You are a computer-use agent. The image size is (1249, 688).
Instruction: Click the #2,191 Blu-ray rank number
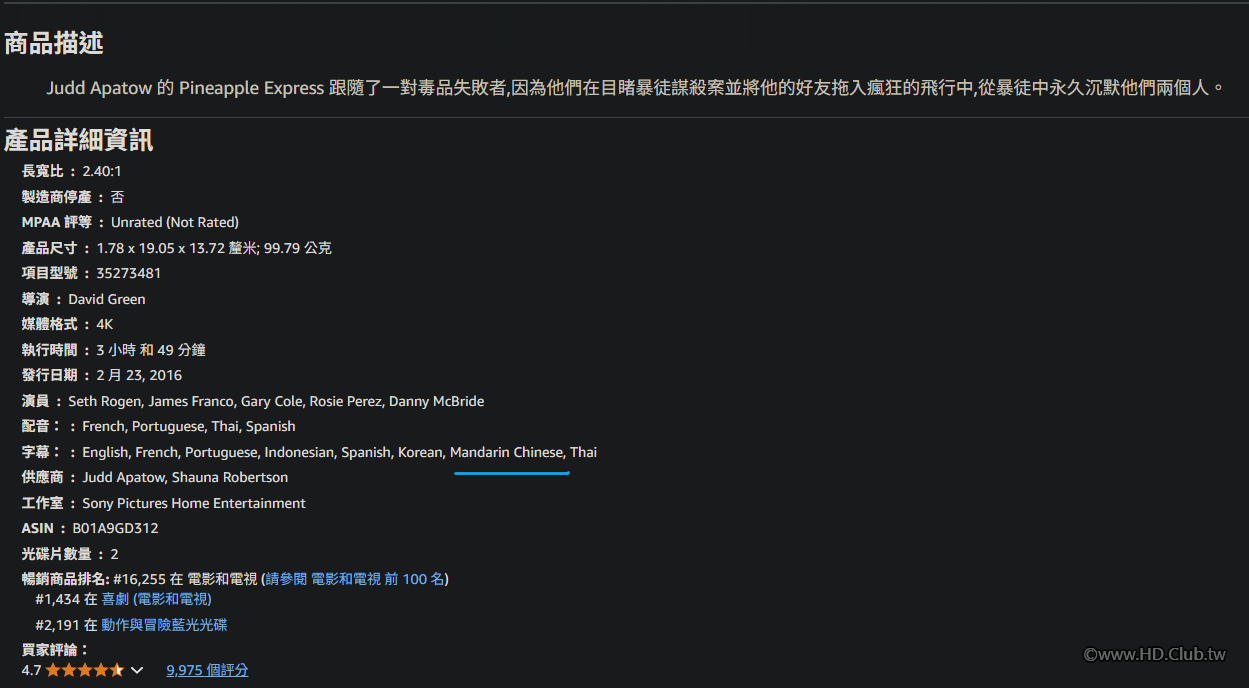click(57, 625)
